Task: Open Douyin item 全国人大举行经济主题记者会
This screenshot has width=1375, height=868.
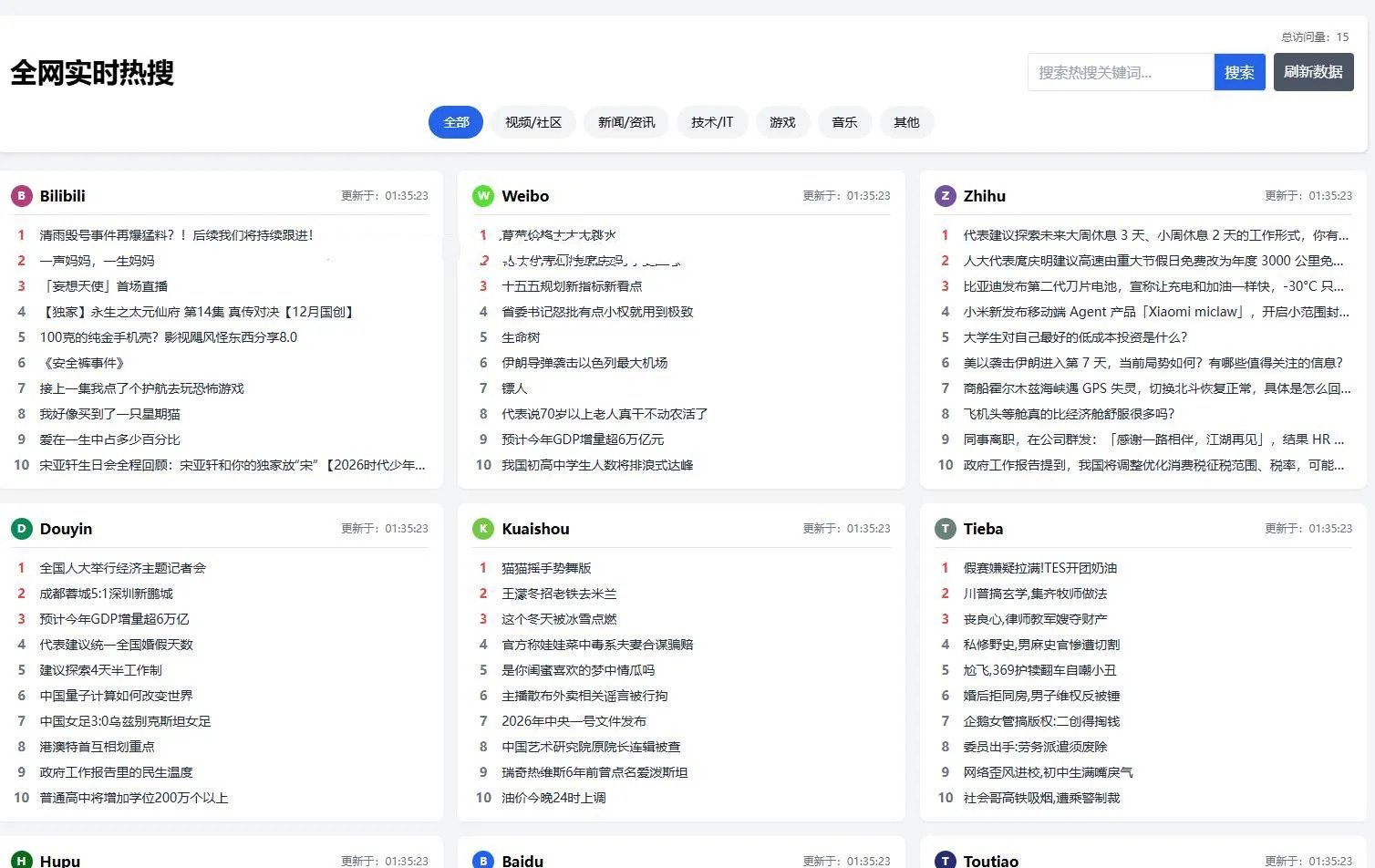Action: [x=123, y=567]
